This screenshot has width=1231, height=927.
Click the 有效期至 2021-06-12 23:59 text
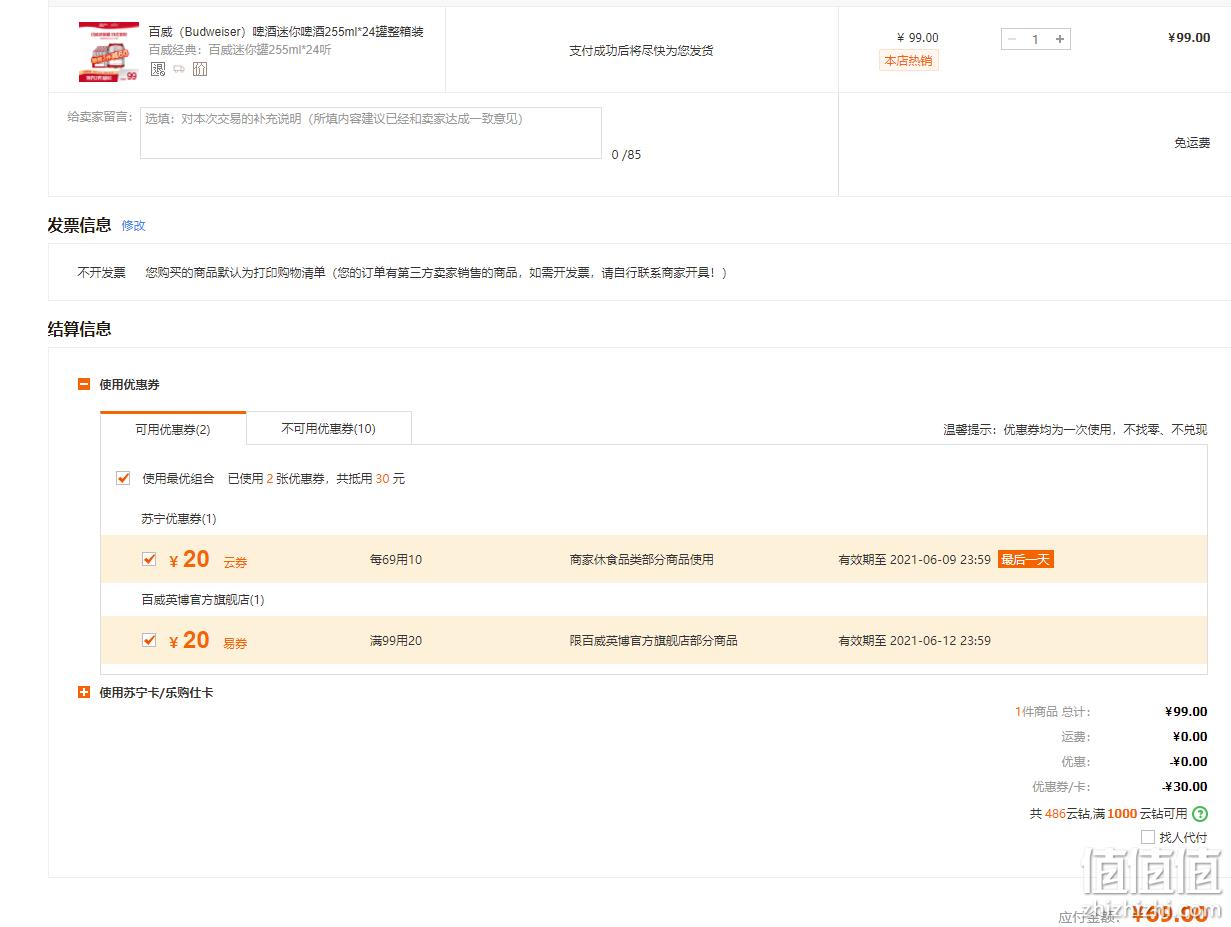(914, 641)
